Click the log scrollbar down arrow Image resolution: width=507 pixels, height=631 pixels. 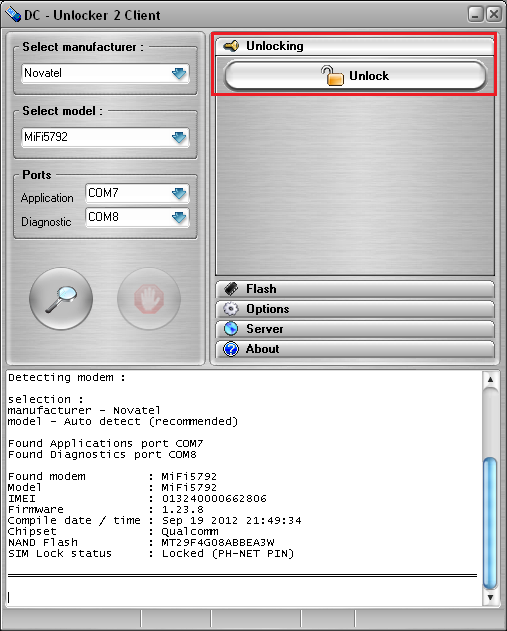(x=490, y=598)
